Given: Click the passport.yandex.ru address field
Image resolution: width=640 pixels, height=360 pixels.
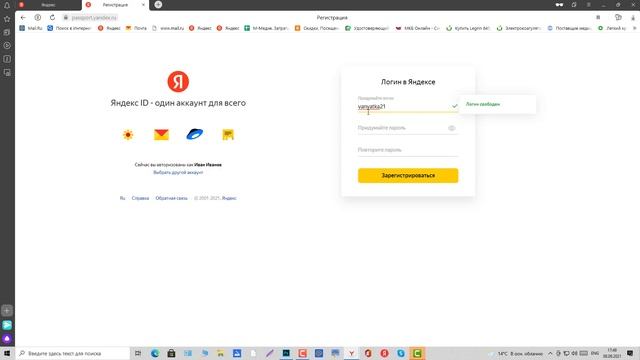Looking at the screenshot, I should click(94, 18).
